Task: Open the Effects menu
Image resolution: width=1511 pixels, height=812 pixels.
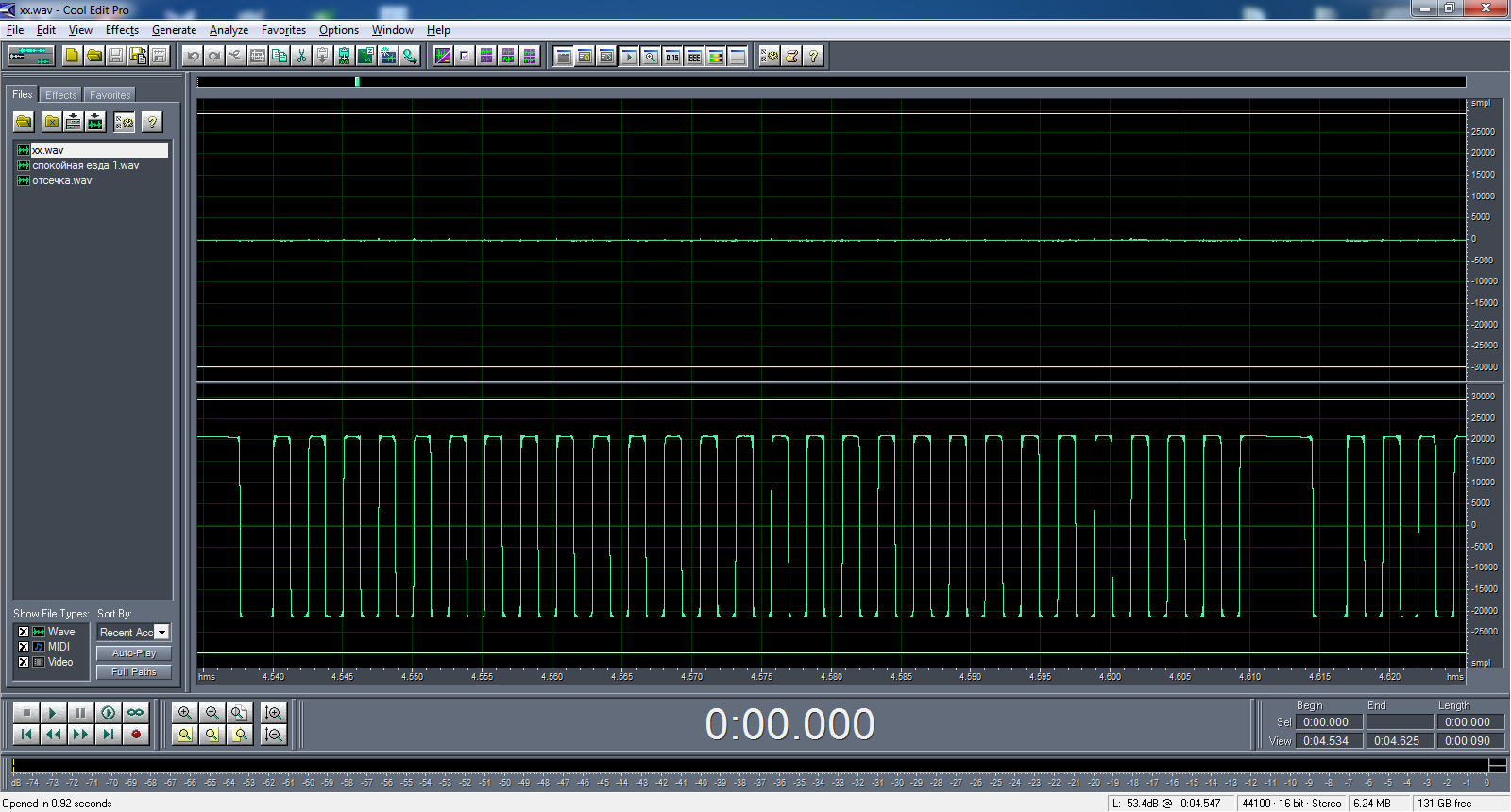Action: (122, 30)
